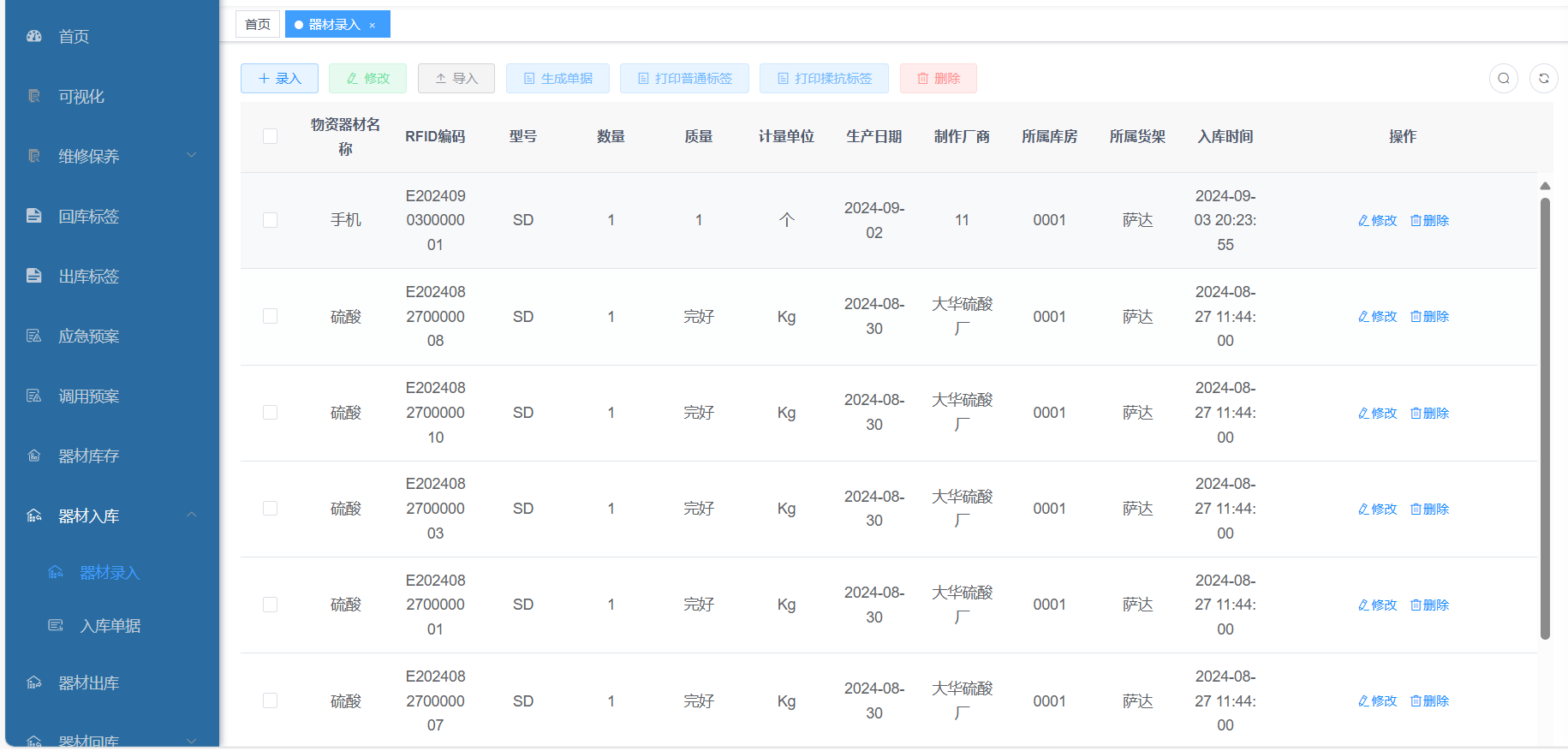Switch to the 首页 tab
The width and height of the screenshot is (1568, 751).
257,25
